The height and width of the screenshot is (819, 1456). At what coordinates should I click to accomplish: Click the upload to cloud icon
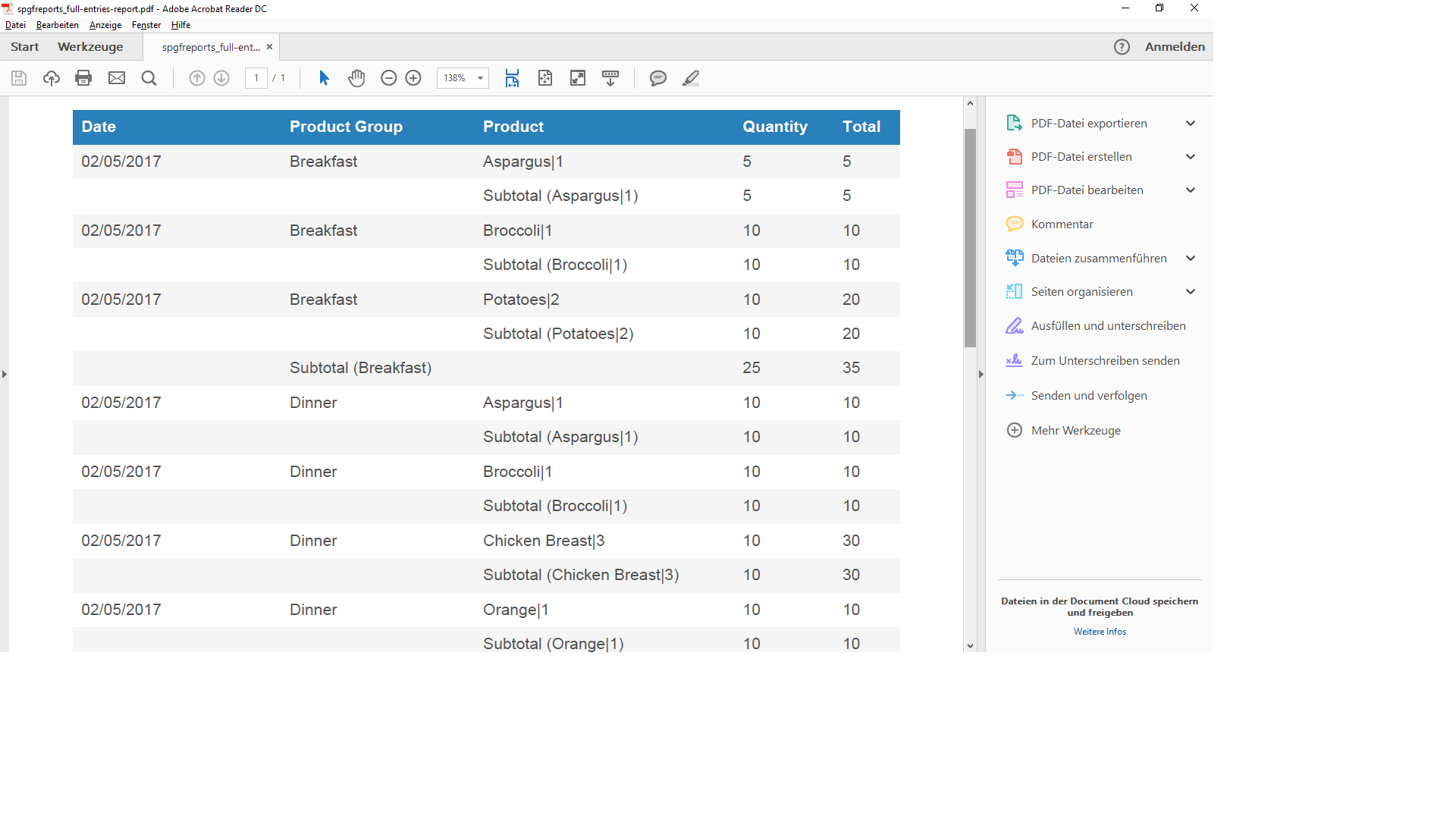coord(52,78)
